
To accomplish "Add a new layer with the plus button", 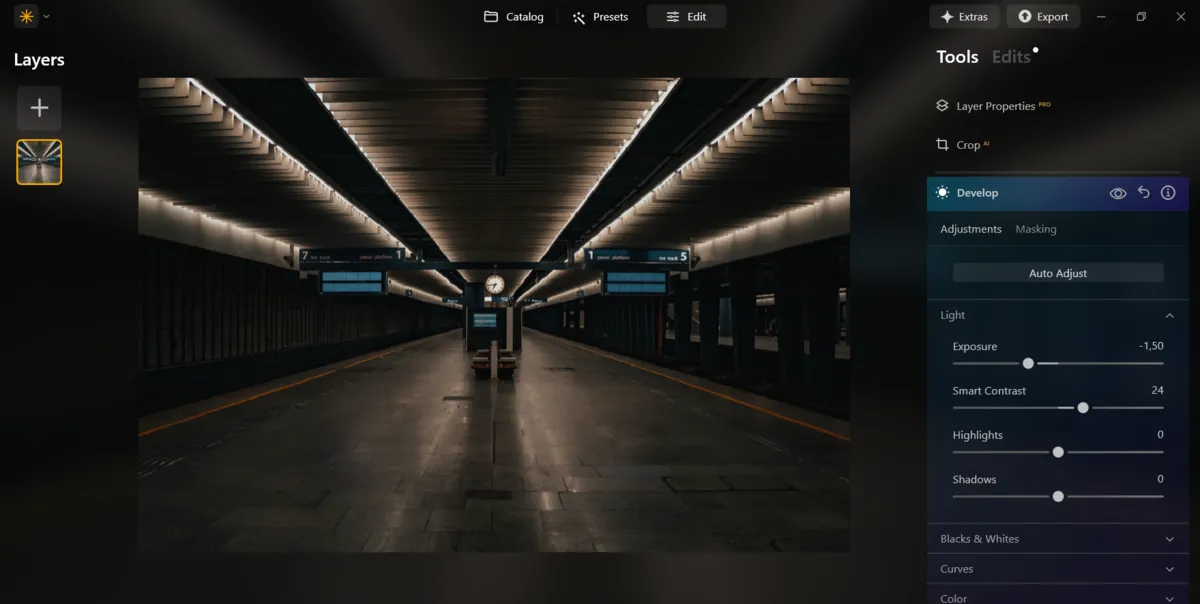I will (39, 107).
